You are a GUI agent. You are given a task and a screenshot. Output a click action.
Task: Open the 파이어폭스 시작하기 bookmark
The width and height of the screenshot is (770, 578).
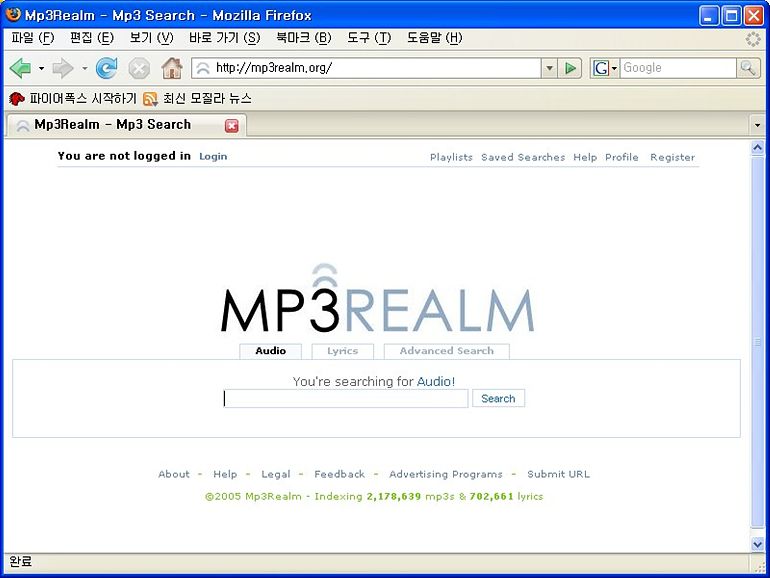click(x=73, y=99)
